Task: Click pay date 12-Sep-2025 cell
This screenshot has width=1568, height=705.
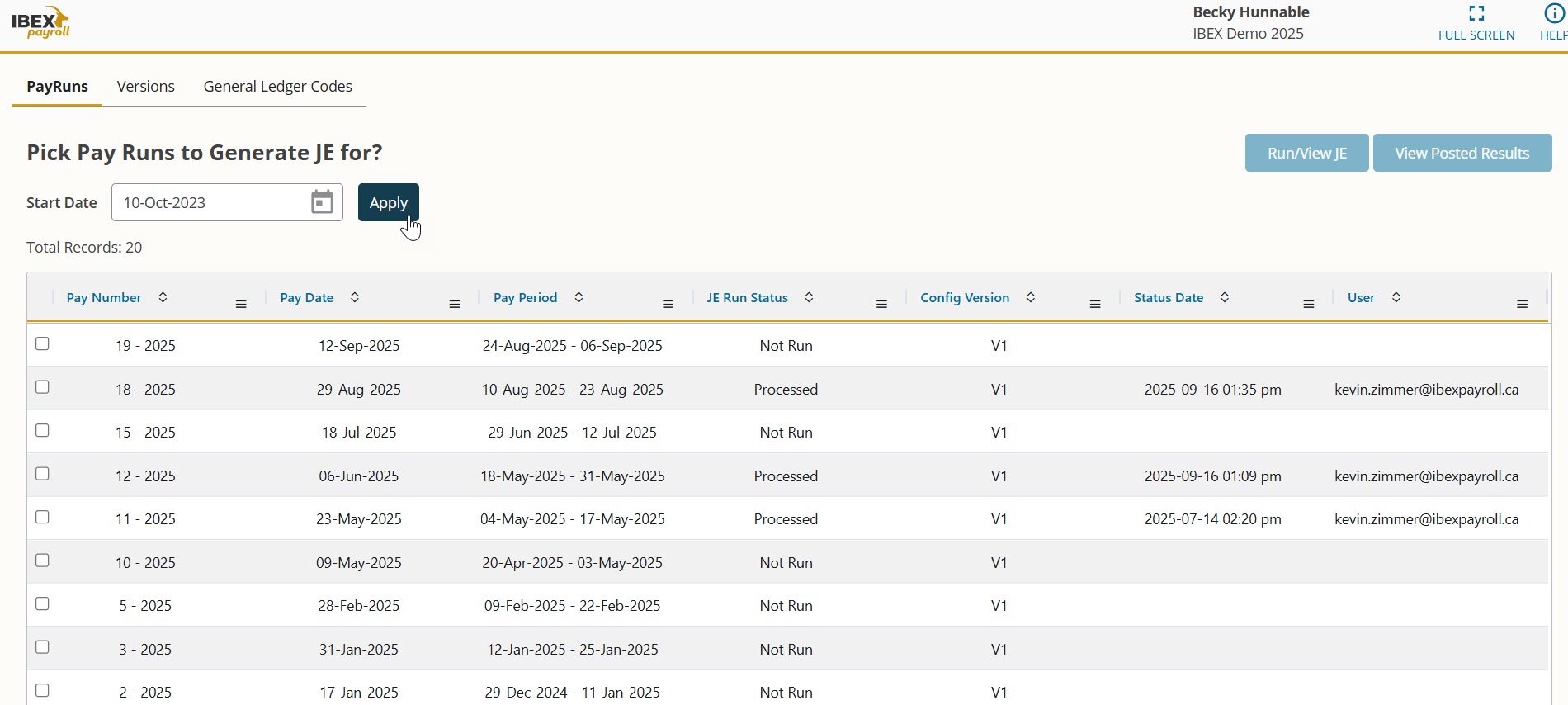Action: (359, 346)
